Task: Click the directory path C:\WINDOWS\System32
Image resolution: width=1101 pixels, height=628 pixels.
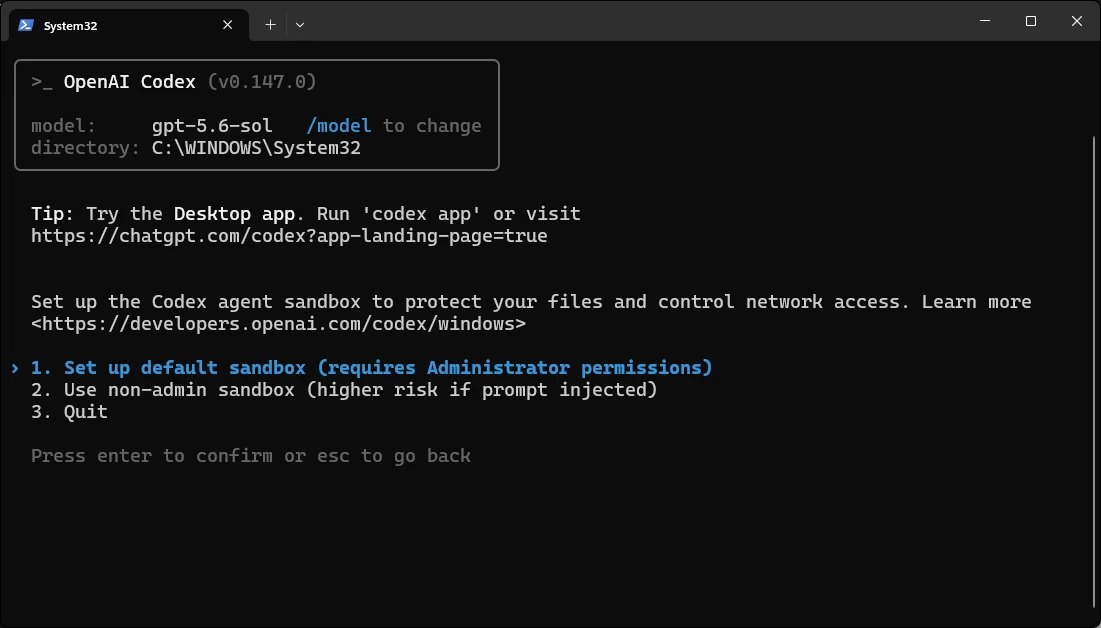Action: (256, 148)
